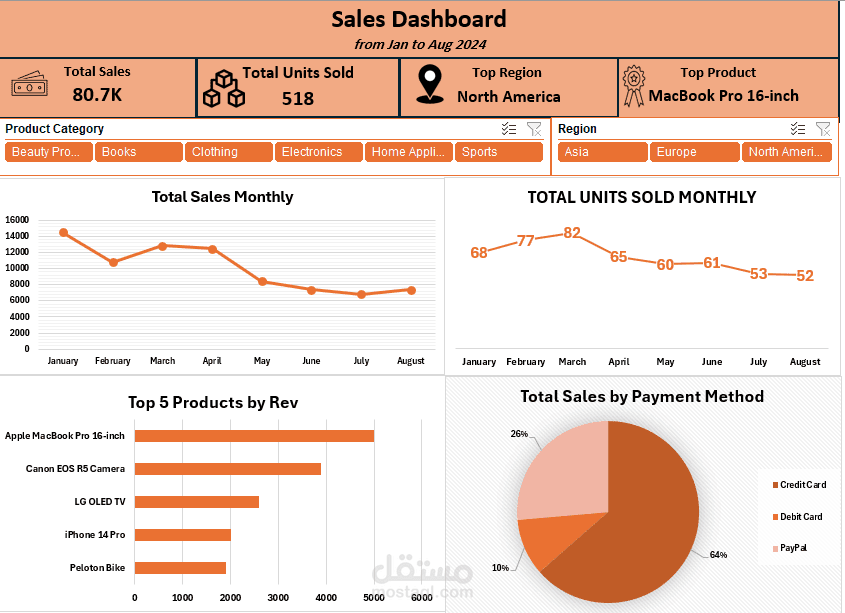Filter by Beauty Products category

point(49,152)
